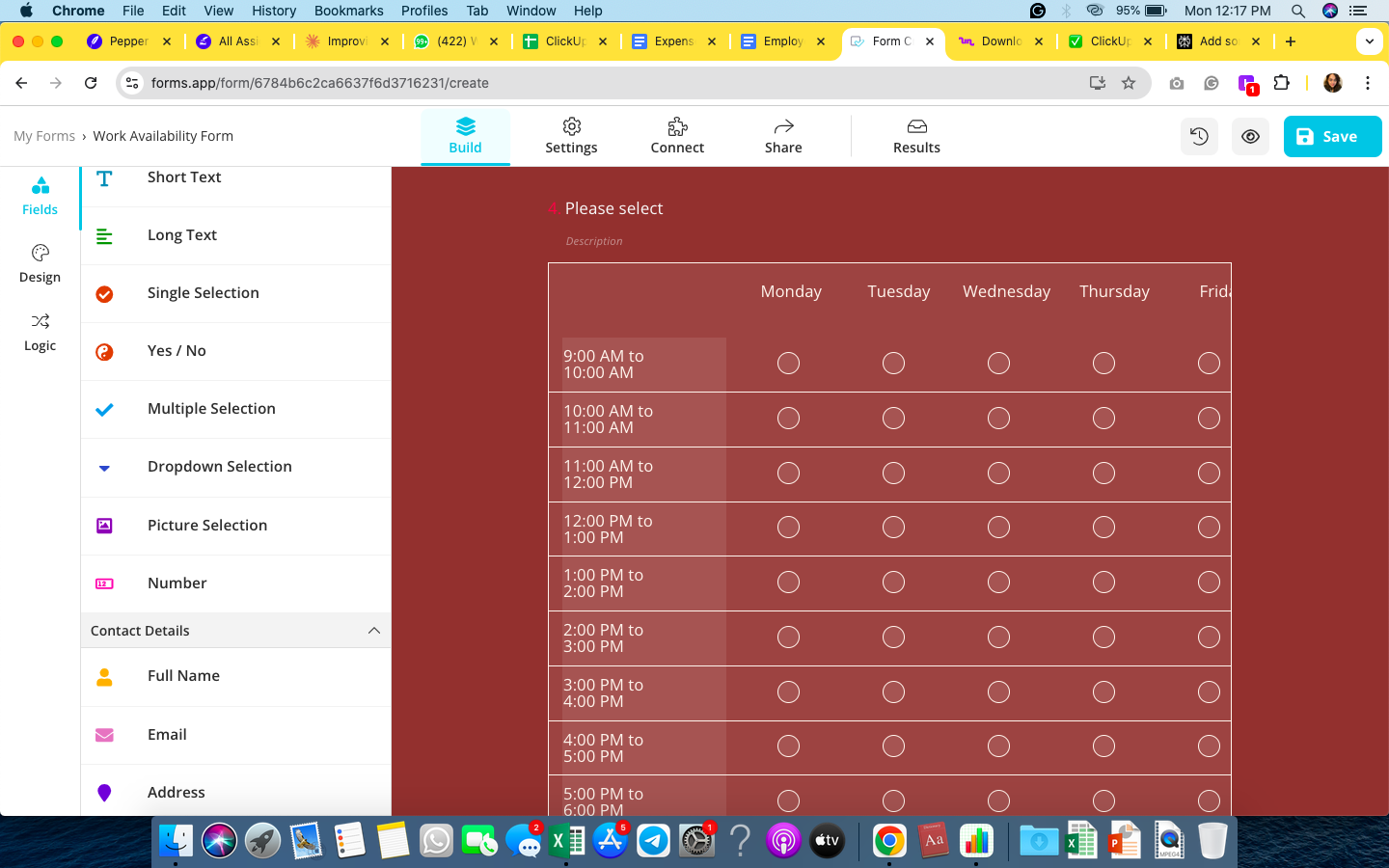Go back to My Forms
1389x868 pixels.
coord(44,135)
